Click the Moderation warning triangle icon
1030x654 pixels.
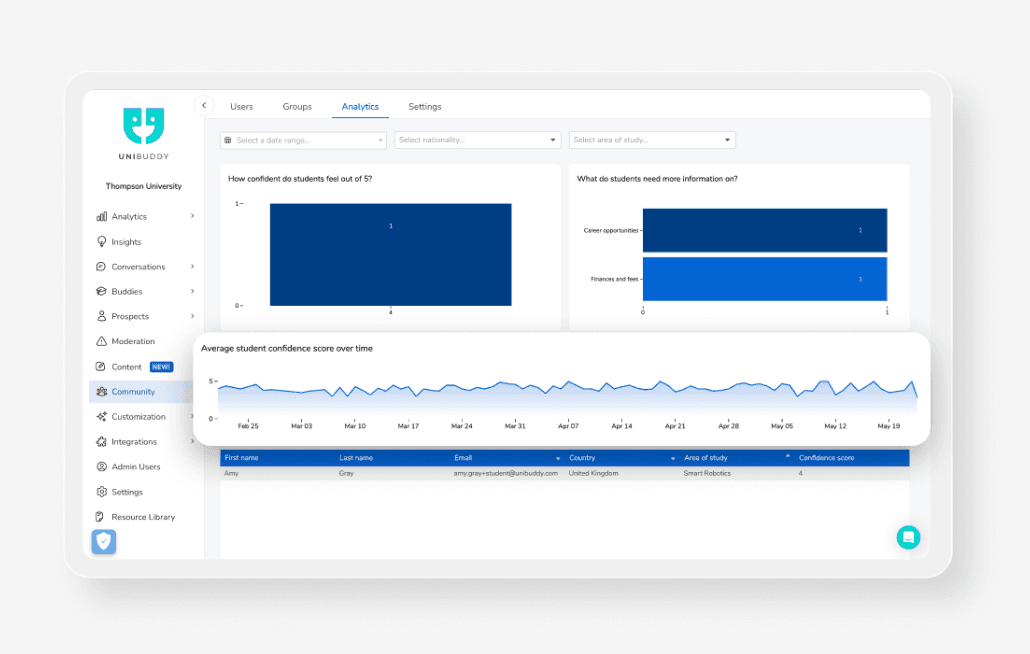tap(101, 341)
